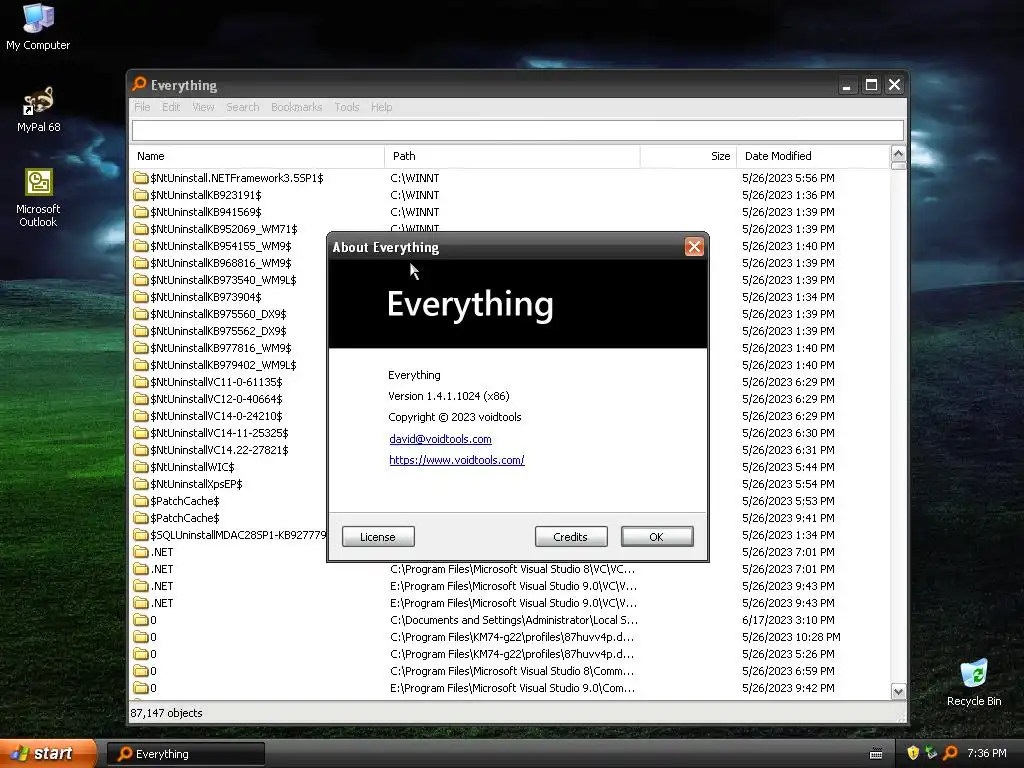This screenshot has width=1024, height=768.
Task: Select folder icon for $NtUninstallKB973904$
Action: tap(140, 296)
